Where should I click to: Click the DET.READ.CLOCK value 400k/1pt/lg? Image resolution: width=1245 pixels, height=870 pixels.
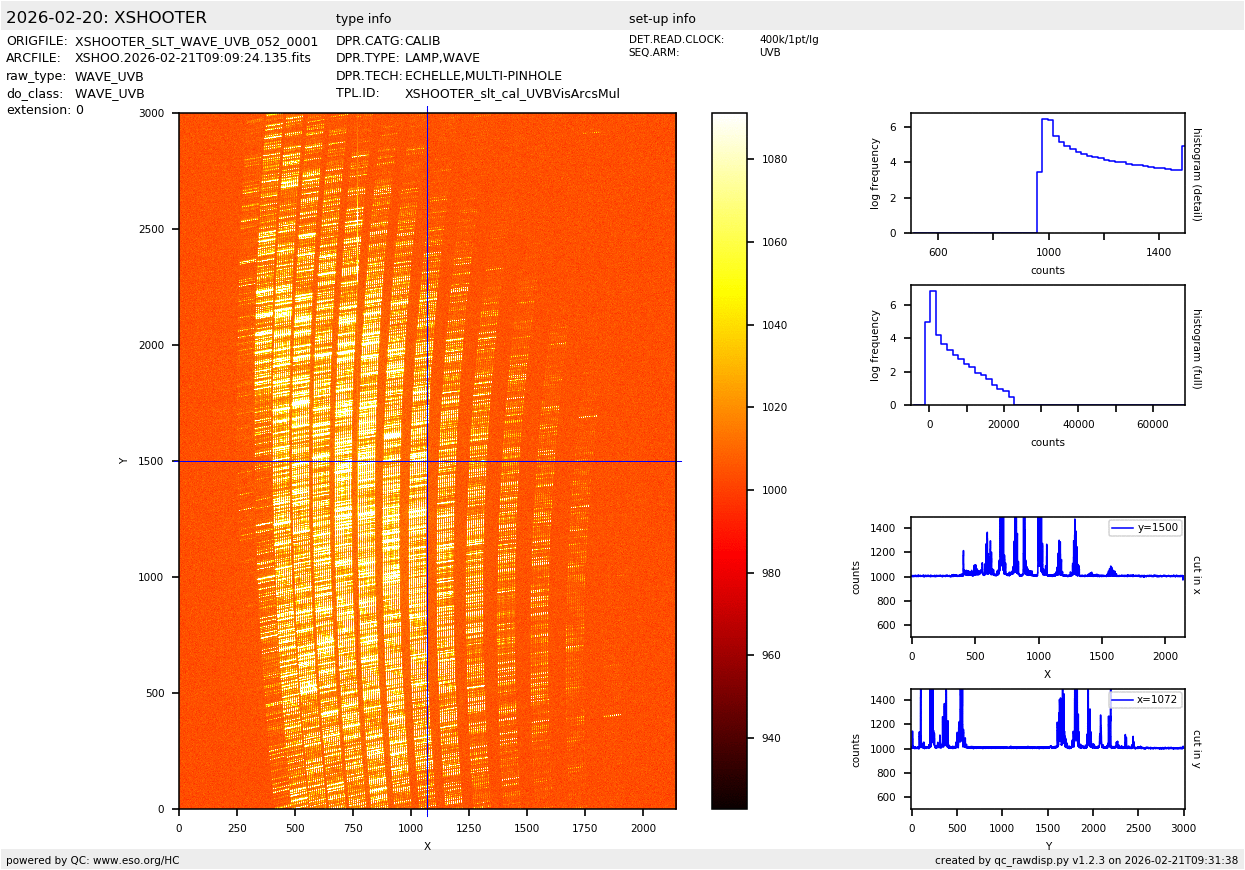coord(788,40)
